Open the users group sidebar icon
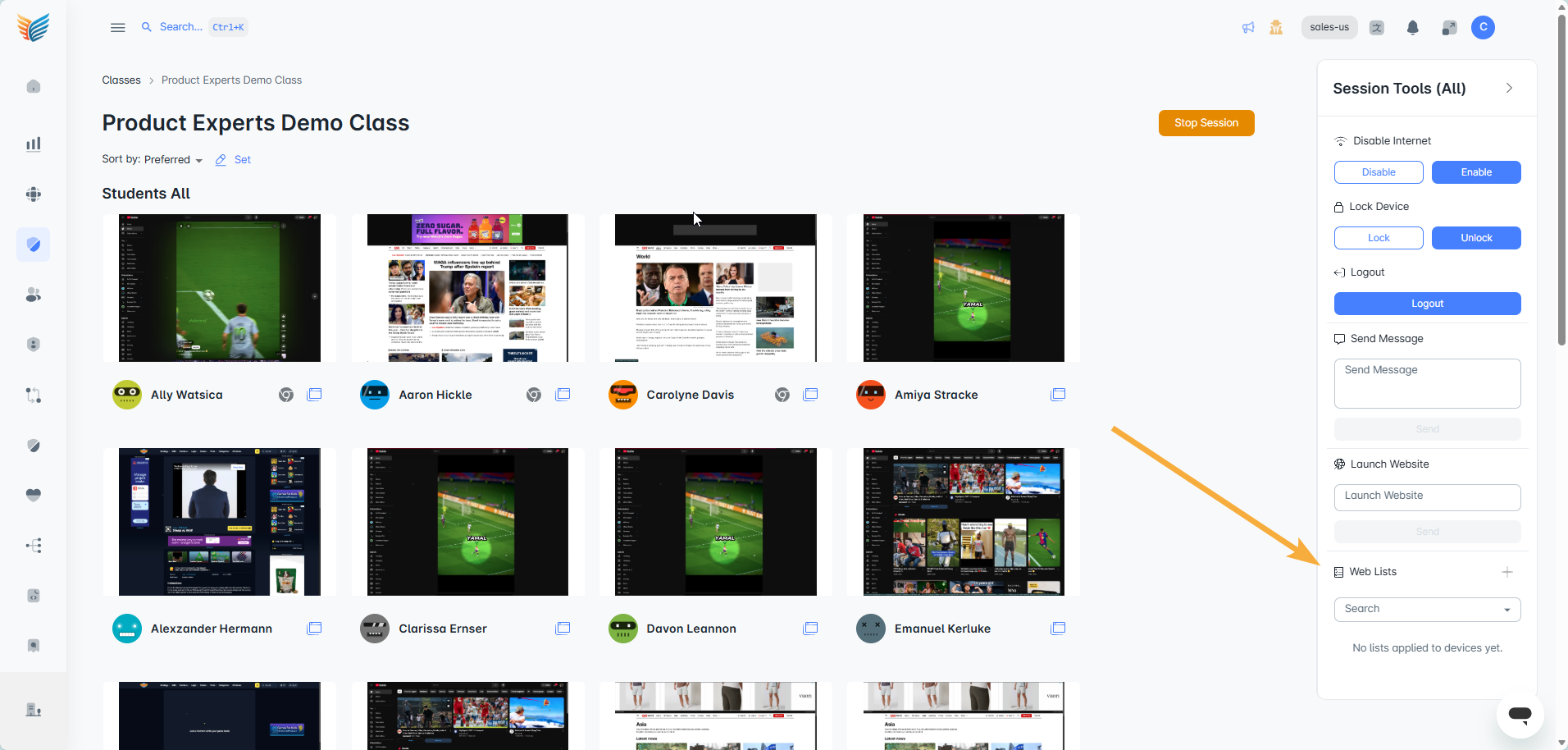The image size is (1568, 750). (34, 295)
